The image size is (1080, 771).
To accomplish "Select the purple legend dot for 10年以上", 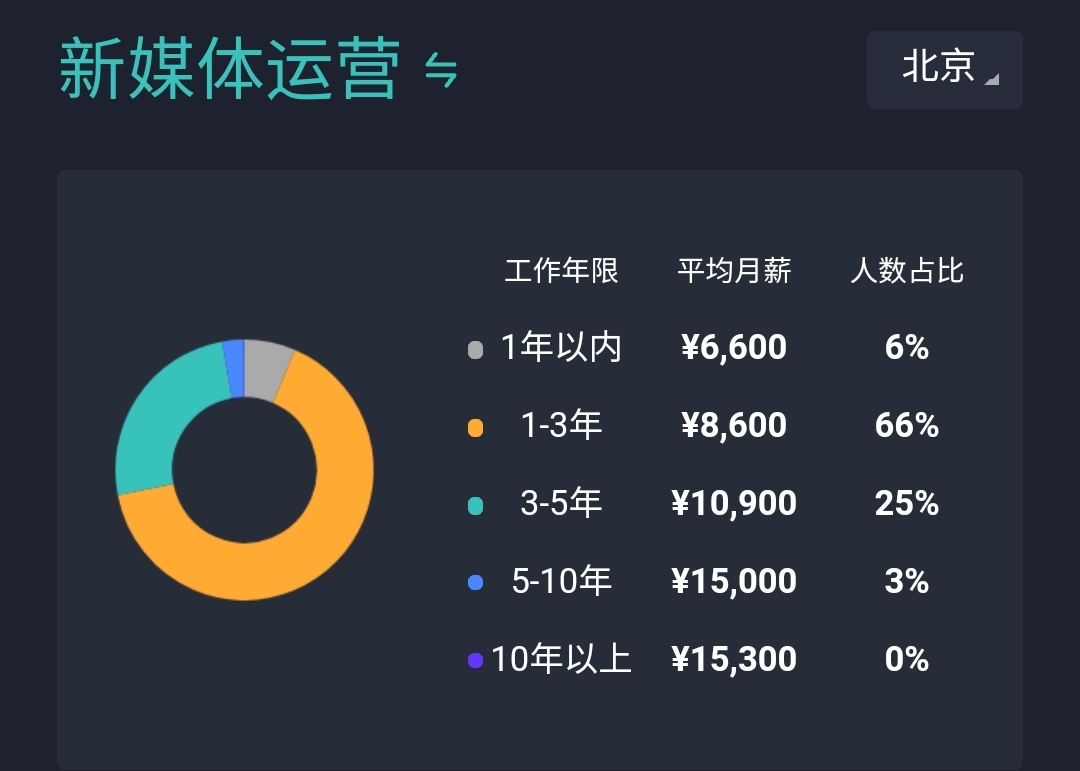I will (x=474, y=660).
